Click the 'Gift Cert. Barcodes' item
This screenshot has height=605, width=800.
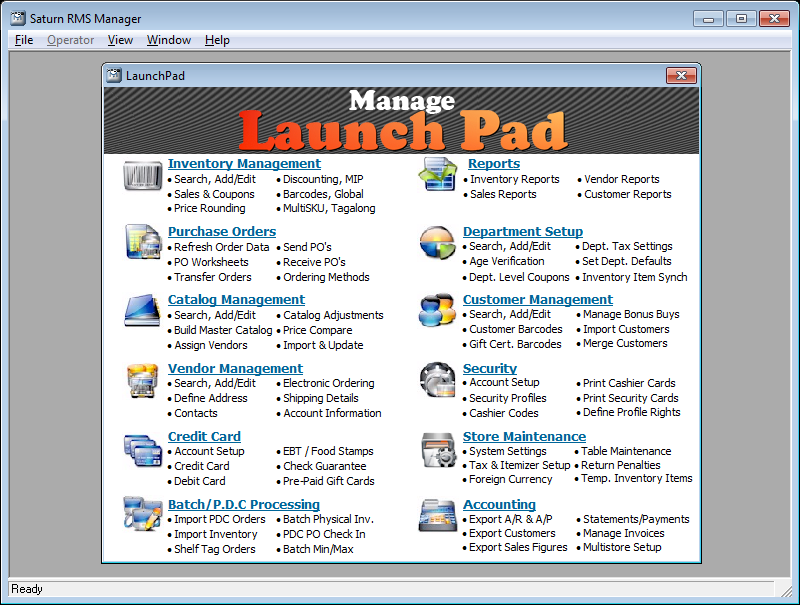click(x=515, y=344)
